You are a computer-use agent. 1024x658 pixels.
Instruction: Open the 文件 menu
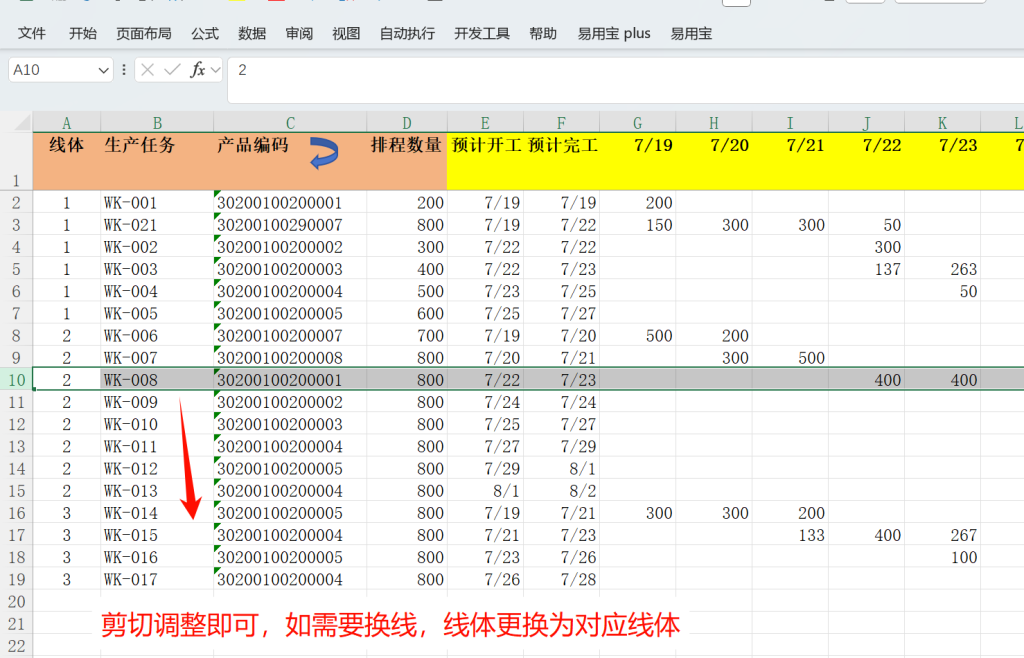(31, 33)
